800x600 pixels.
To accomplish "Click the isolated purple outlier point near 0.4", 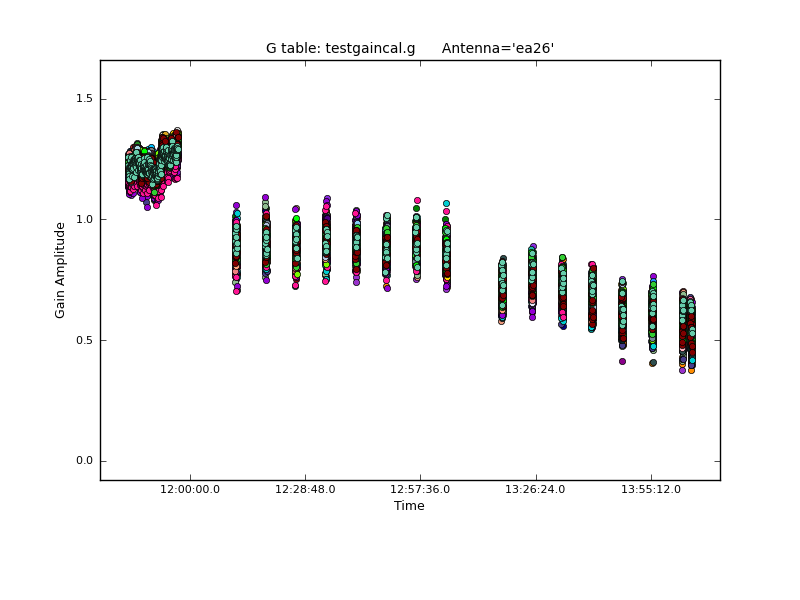I will 622,361.
